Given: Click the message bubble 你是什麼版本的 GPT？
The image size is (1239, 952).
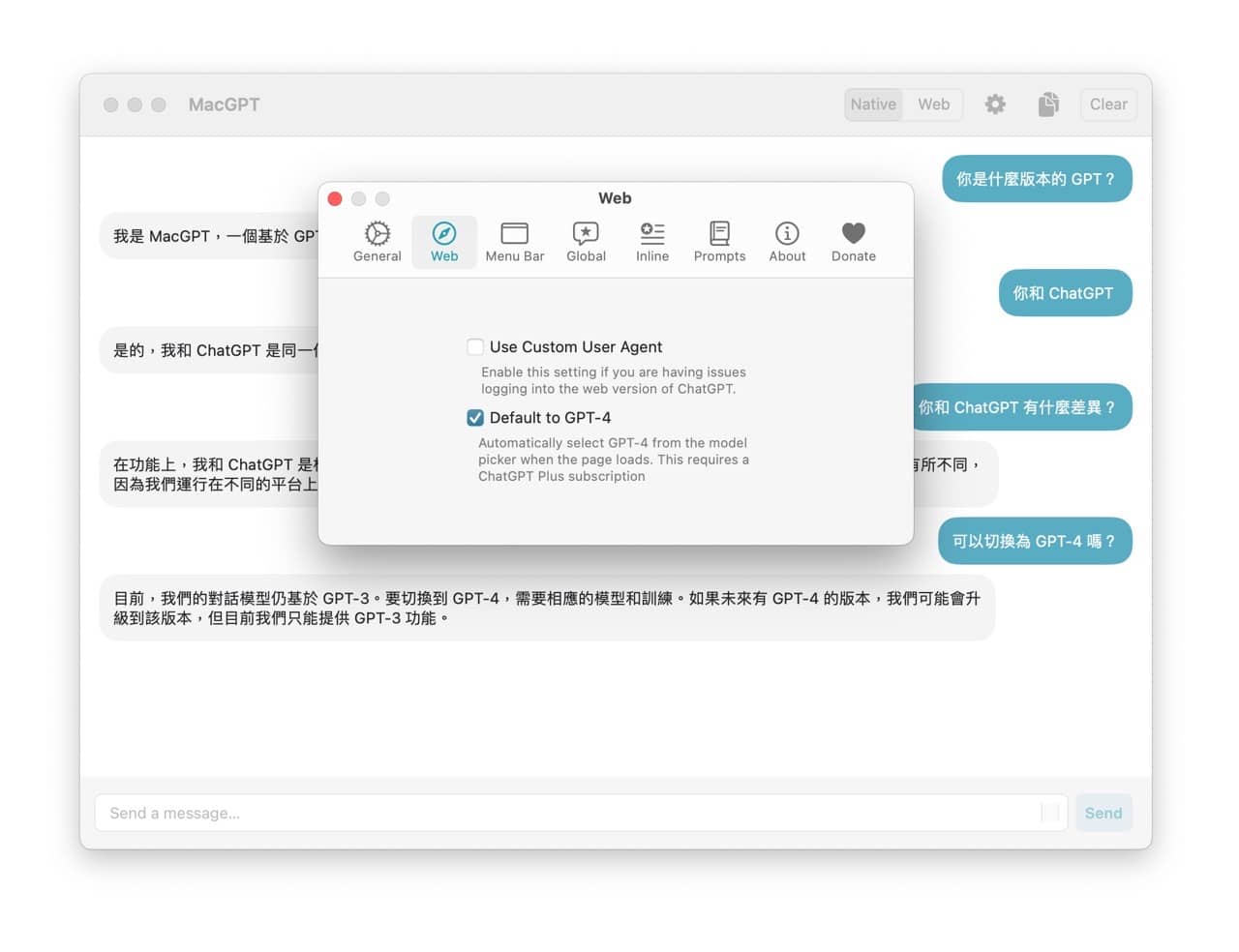Looking at the screenshot, I should coord(1037,179).
